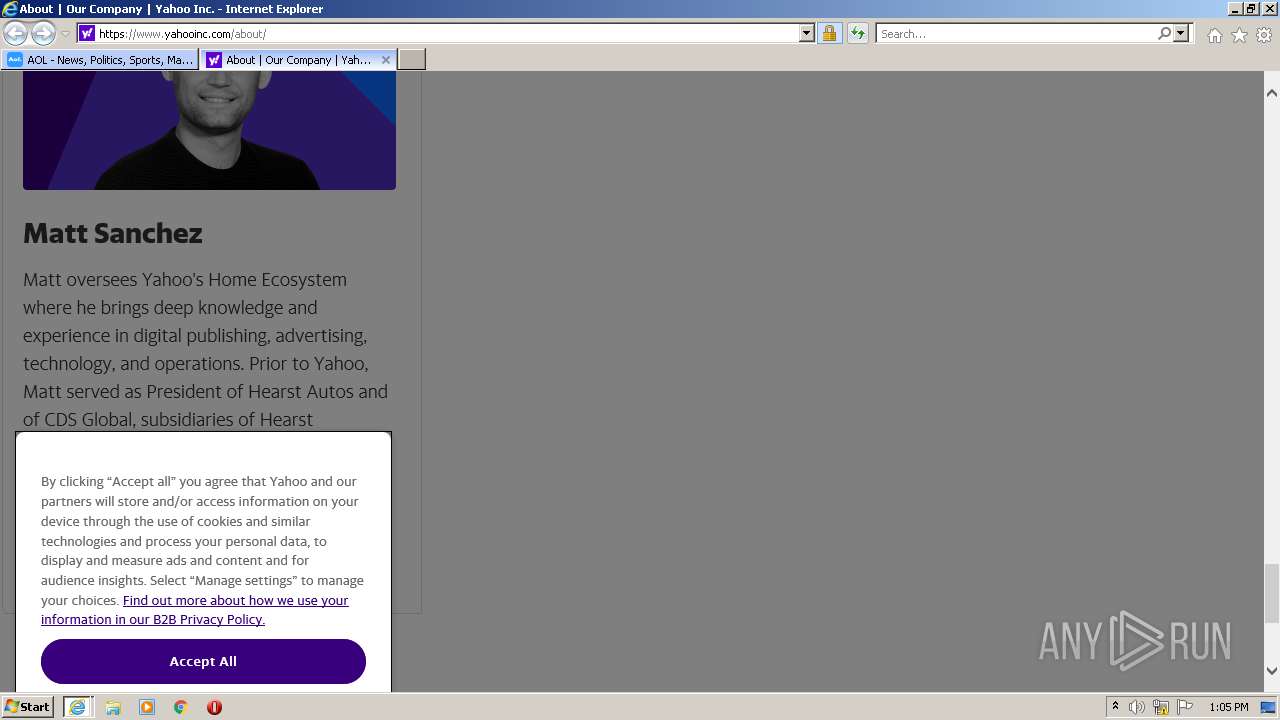
Task: Open the volume speaker tray icon
Action: point(1137,707)
